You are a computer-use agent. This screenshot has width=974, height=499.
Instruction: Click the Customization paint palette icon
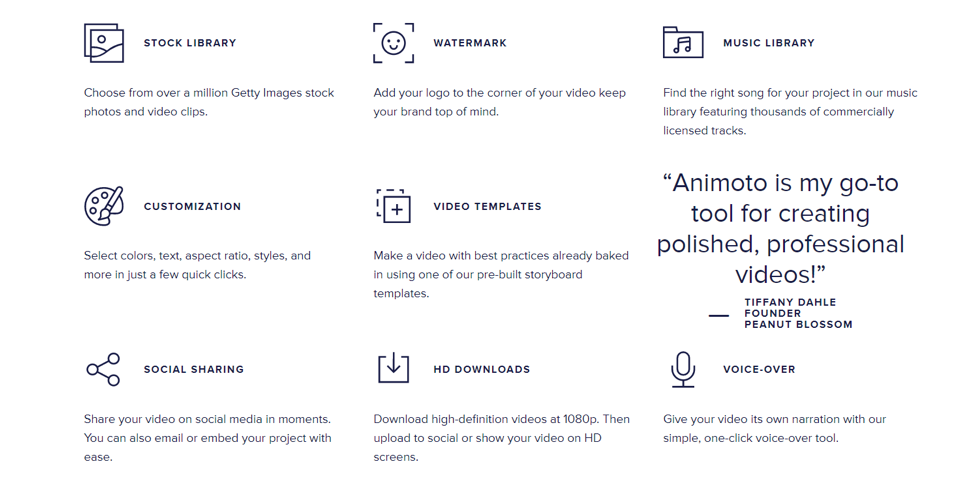point(104,206)
